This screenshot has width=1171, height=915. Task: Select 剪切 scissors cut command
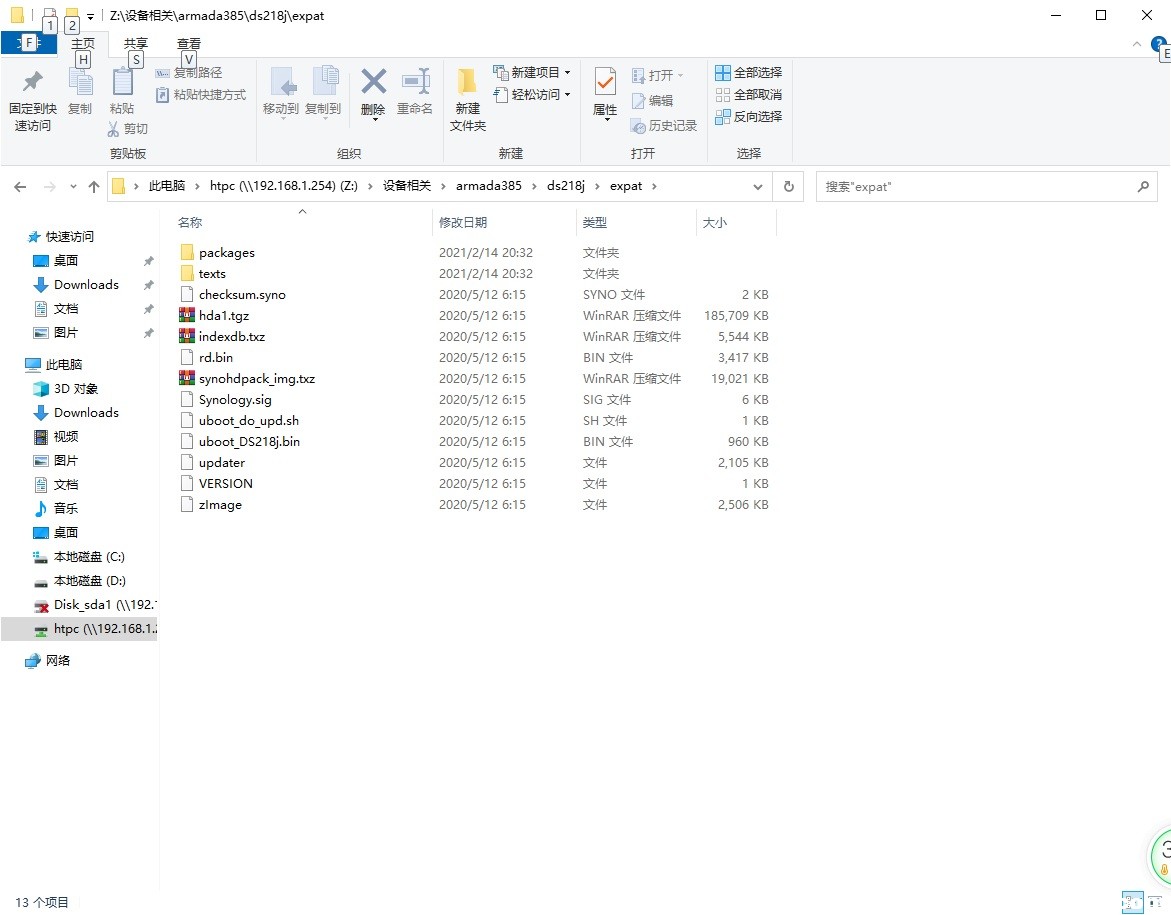pos(128,129)
